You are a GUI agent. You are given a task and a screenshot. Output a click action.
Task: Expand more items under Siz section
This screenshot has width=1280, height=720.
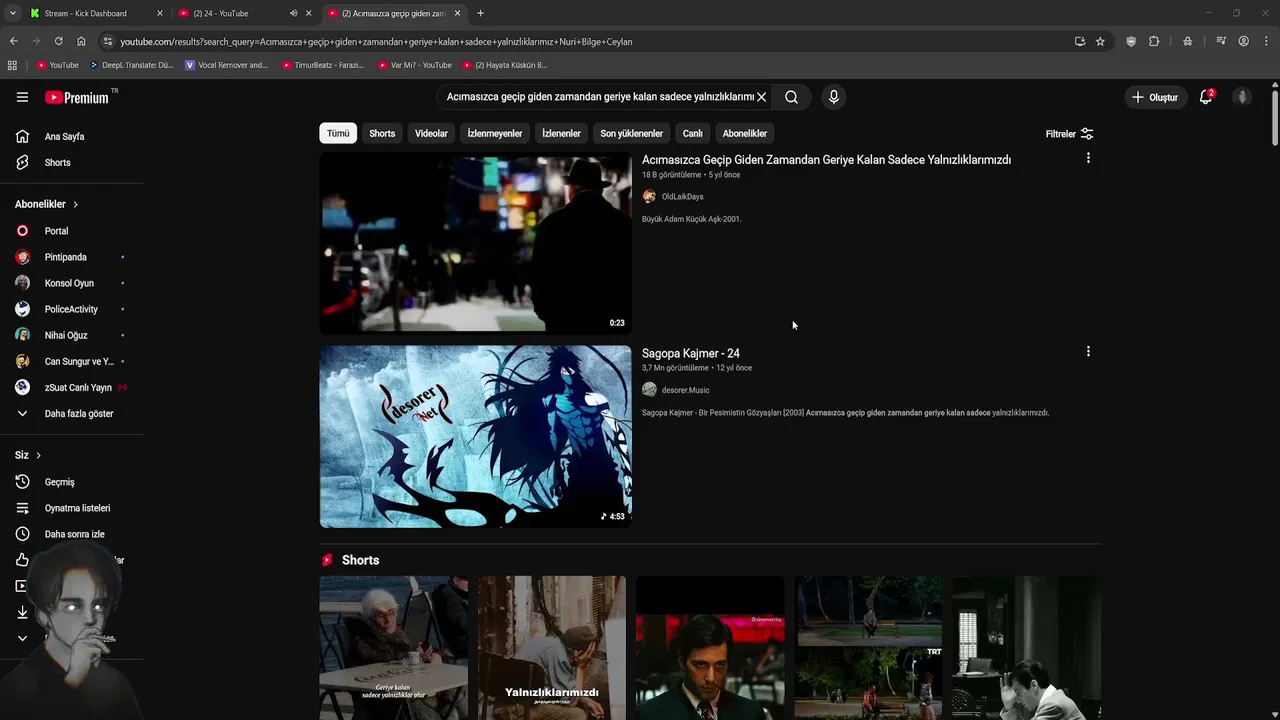(x=22, y=638)
